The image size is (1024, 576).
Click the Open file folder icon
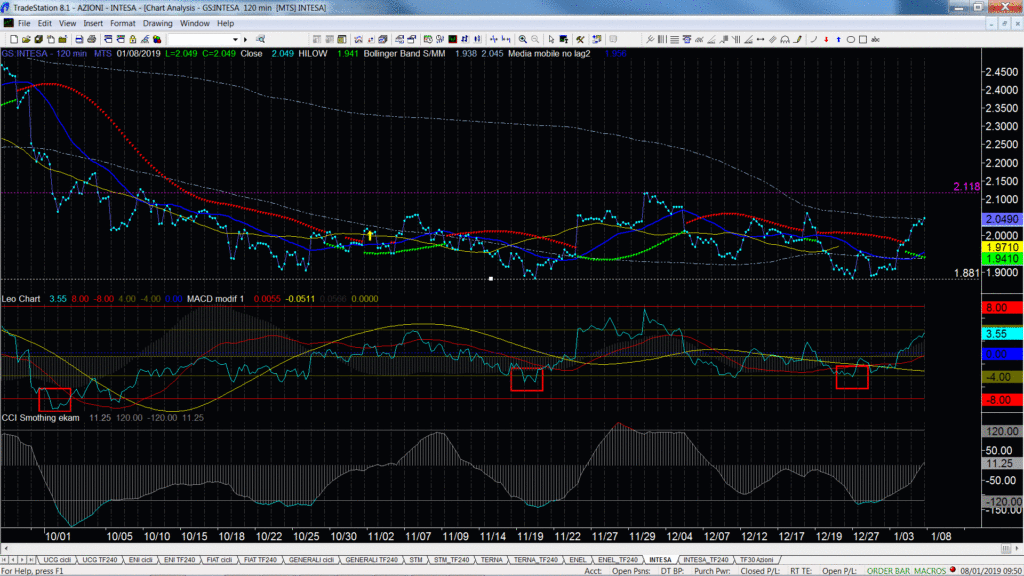pyautogui.click(x=26, y=39)
